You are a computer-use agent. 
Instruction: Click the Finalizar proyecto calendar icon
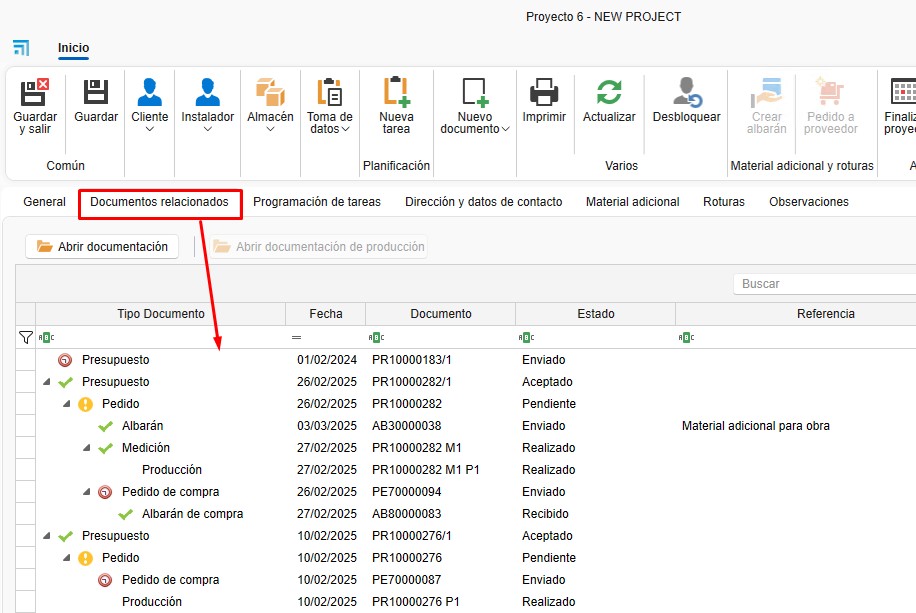click(x=903, y=92)
